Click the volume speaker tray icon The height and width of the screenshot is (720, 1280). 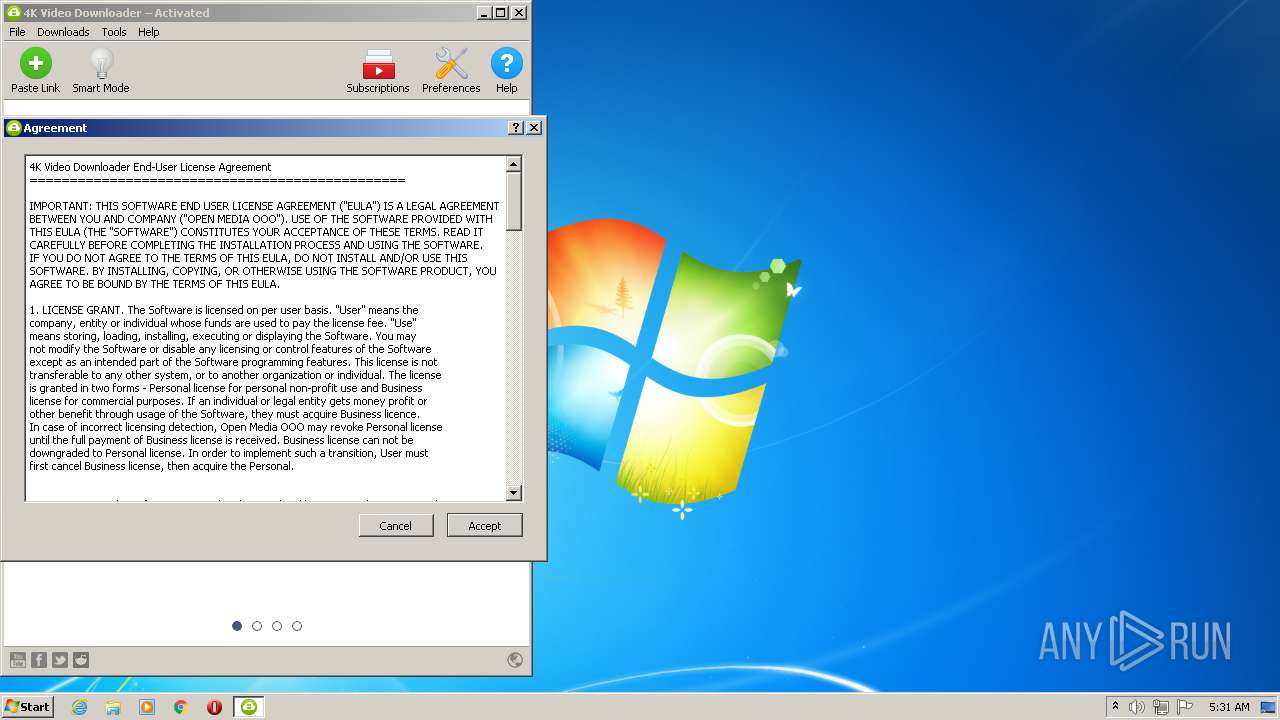point(1137,707)
